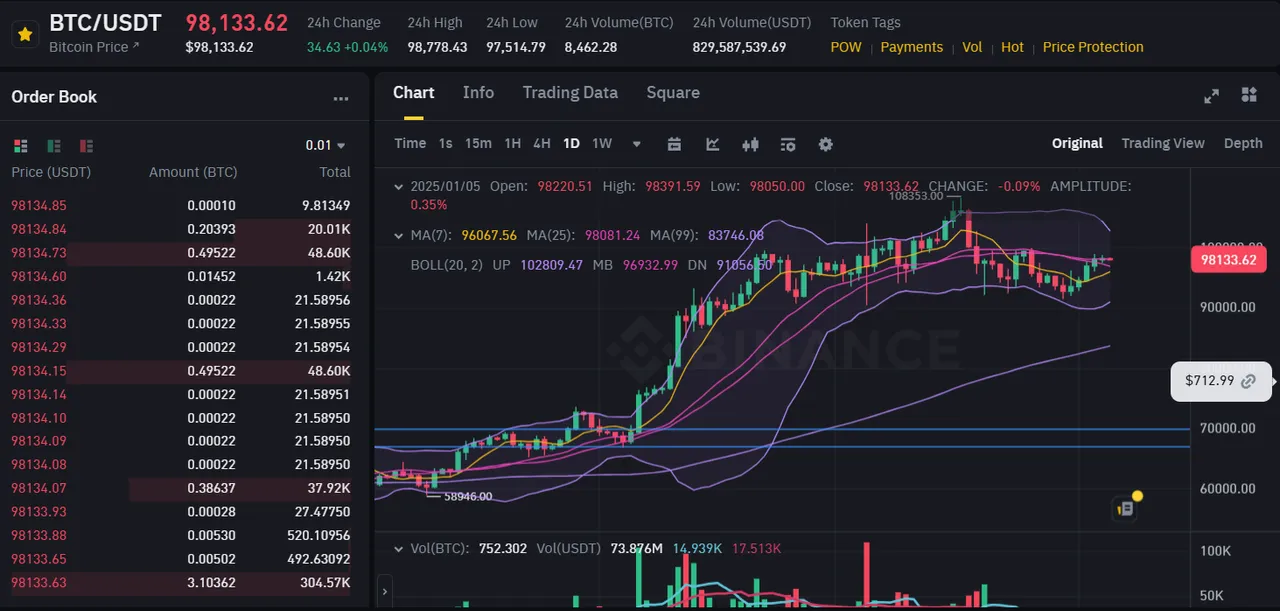Click the Price (USDT) column header
This screenshot has height=611, width=1280.
pos(51,172)
